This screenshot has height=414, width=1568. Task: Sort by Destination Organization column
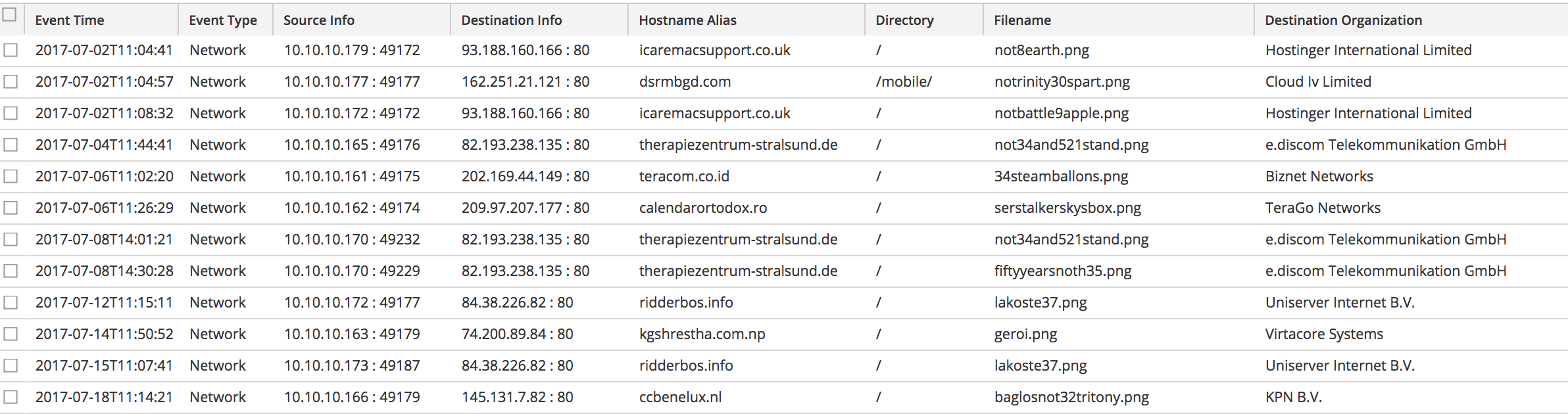pyautogui.click(x=1344, y=20)
